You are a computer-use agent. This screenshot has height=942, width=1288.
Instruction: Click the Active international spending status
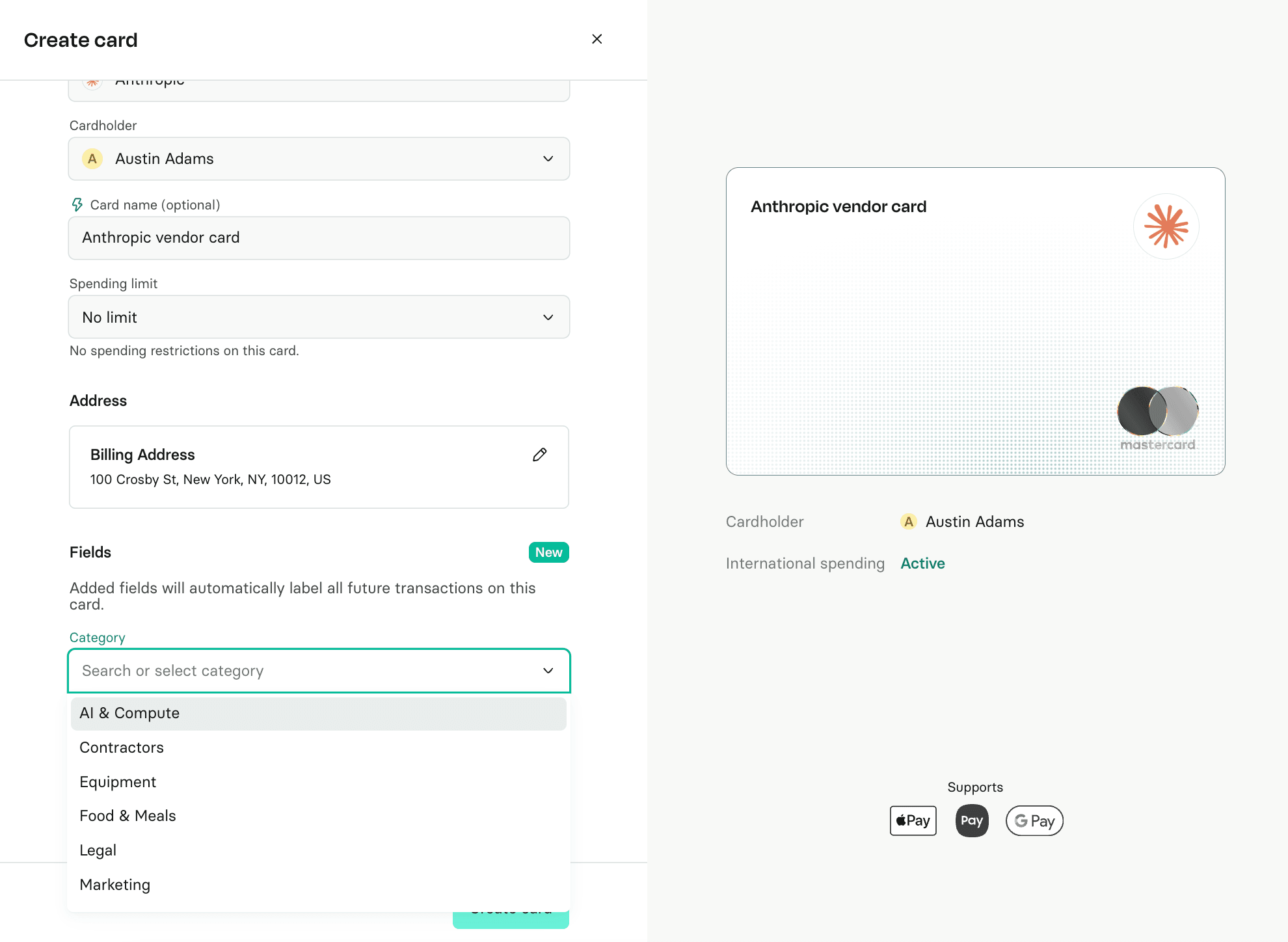point(922,563)
